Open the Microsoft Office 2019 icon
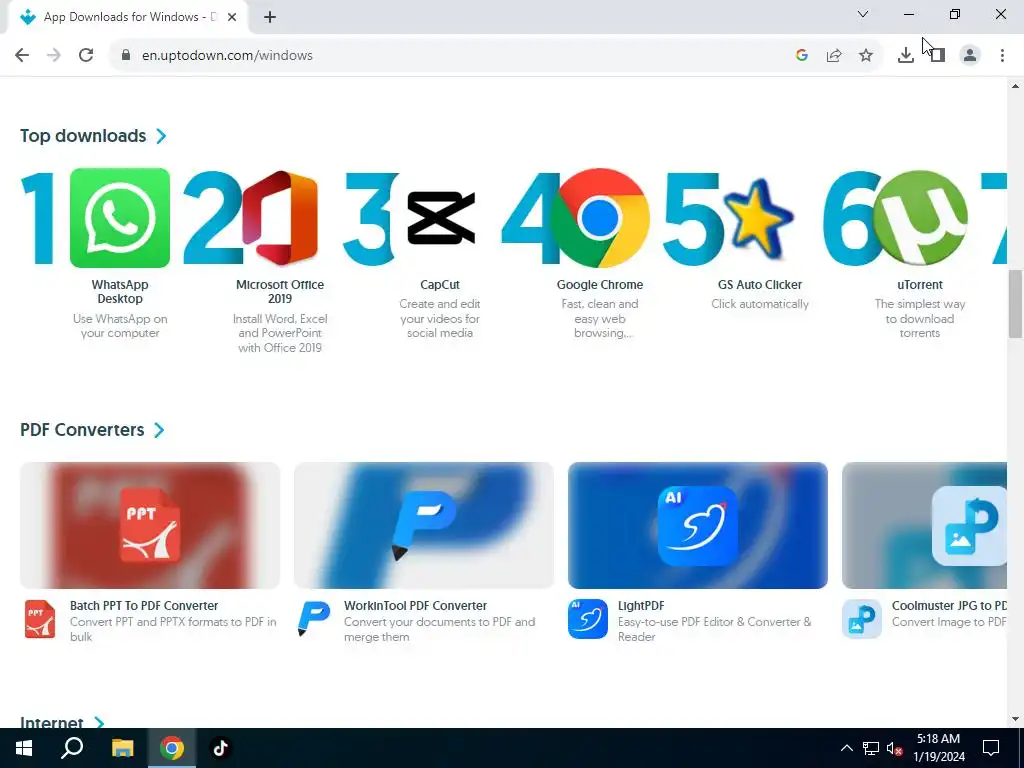1024x768 pixels. (280, 217)
